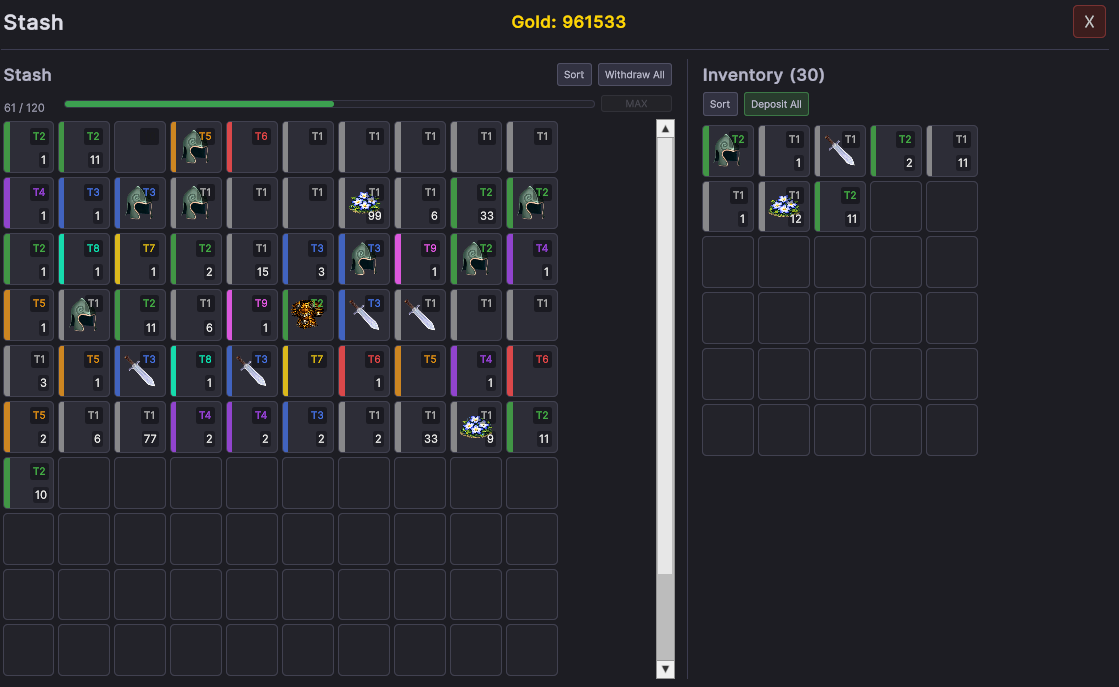Close the Stash window with X
Viewport: 1119px width, 687px height.
1089,22
